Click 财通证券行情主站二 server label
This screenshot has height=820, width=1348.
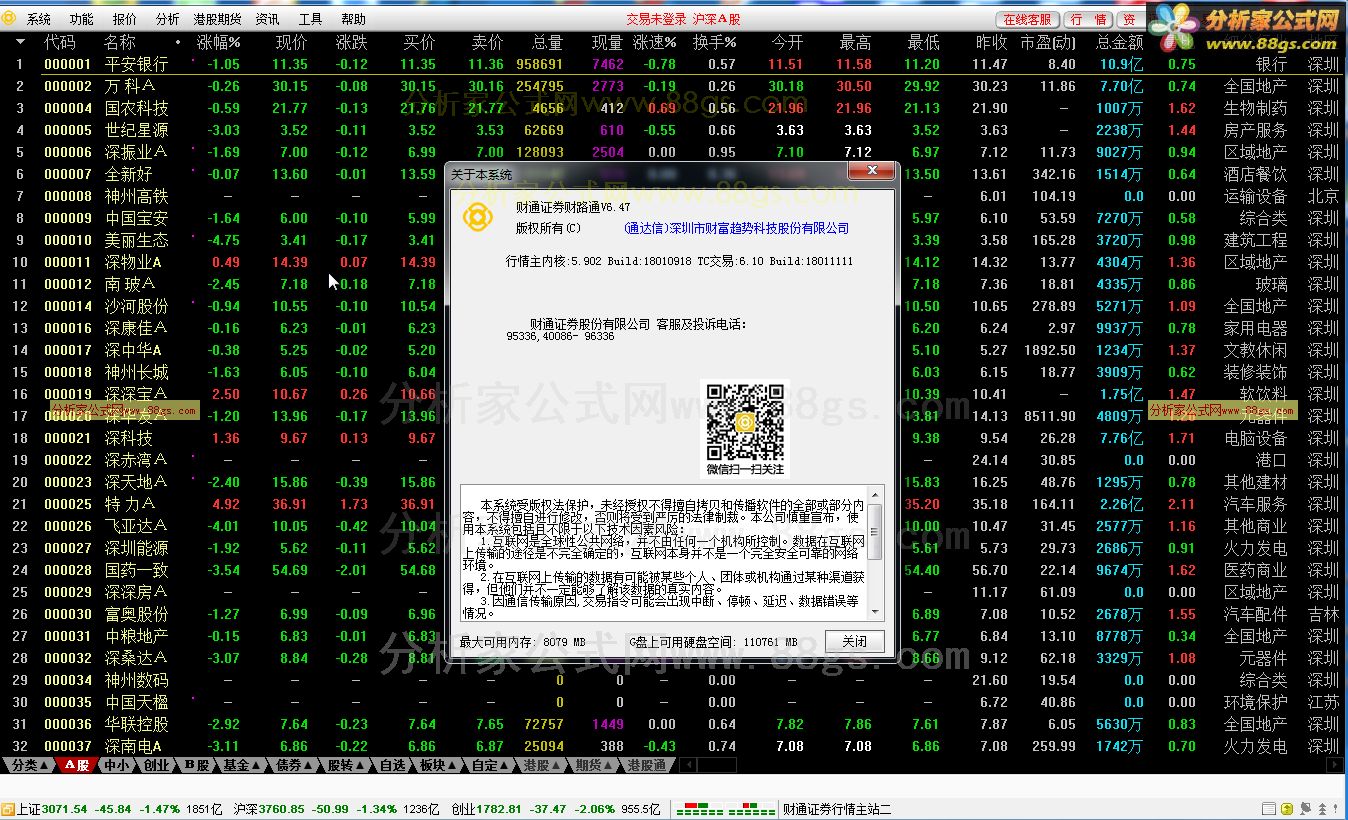tap(837, 809)
